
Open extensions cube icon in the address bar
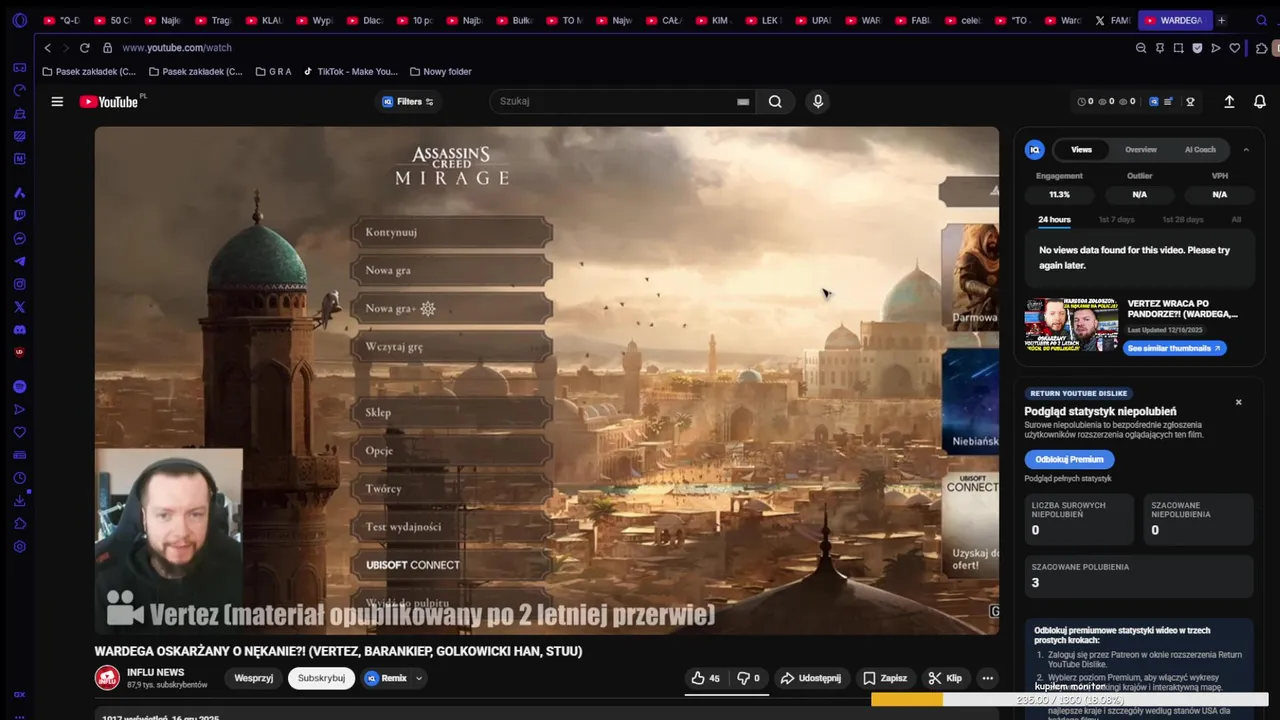pos(1261,48)
